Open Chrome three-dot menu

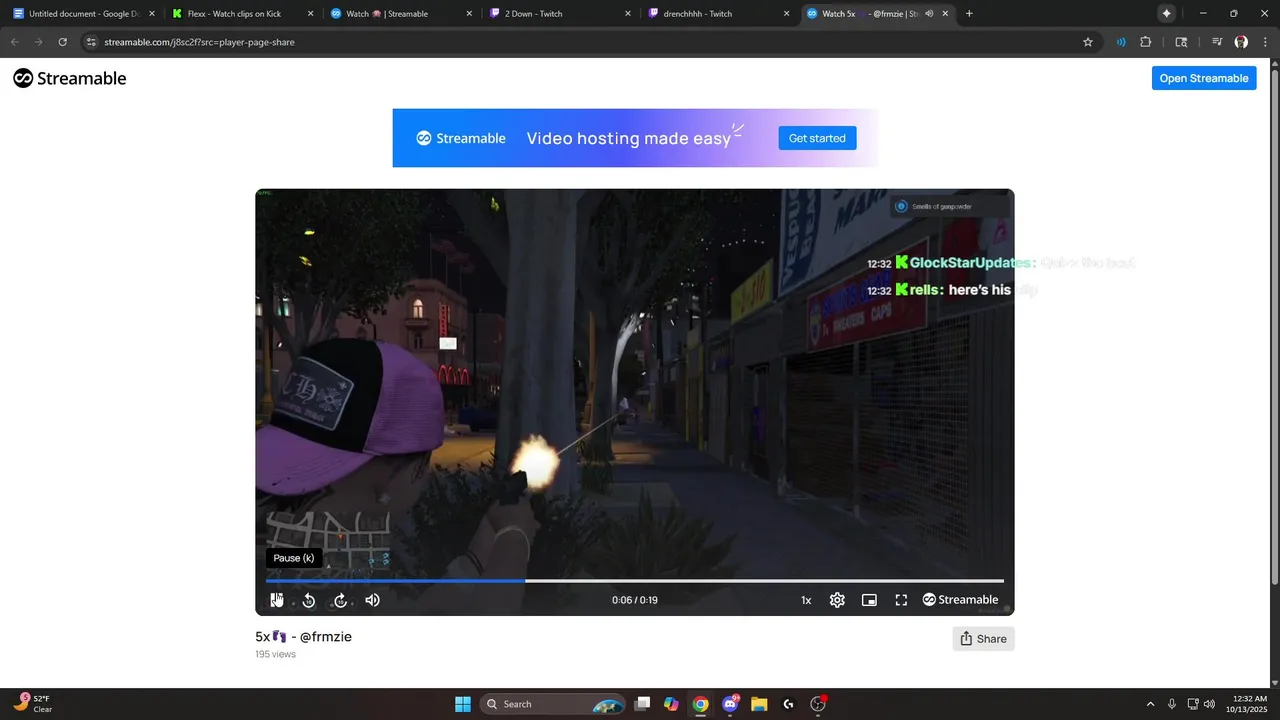(x=1265, y=42)
